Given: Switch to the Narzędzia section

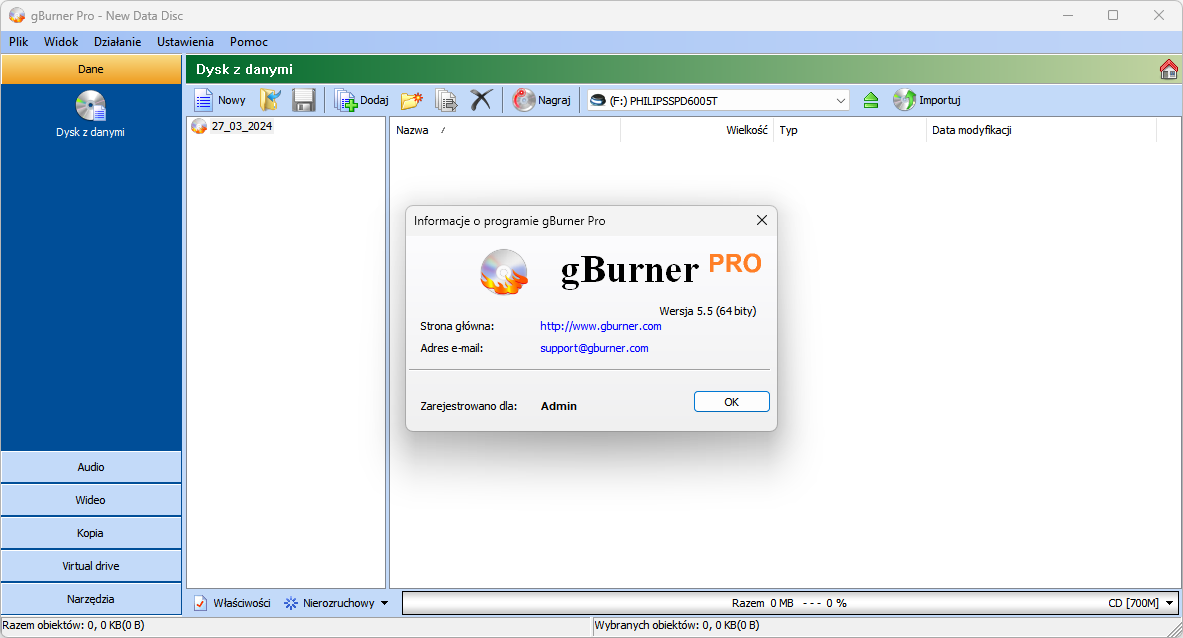Looking at the screenshot, I should tap(91, 600).
